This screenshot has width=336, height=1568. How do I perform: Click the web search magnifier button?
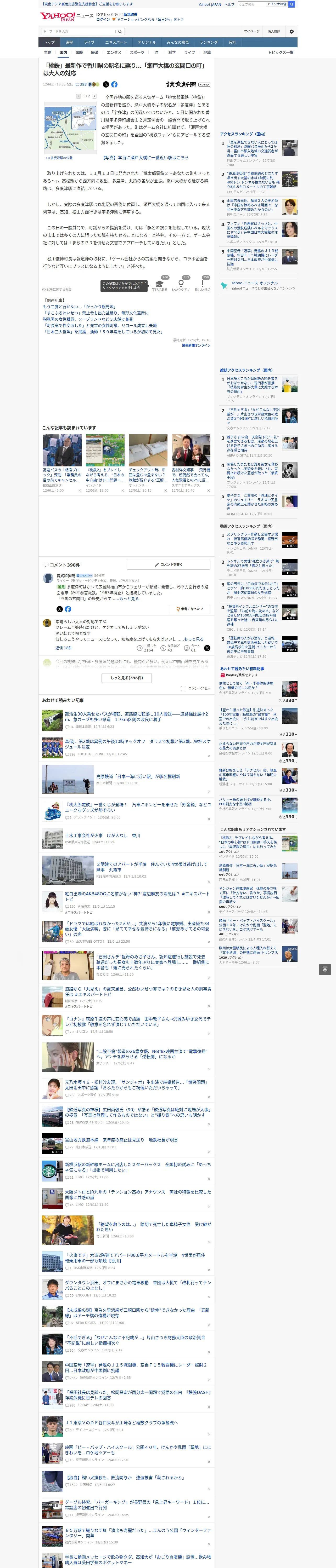(x=292, y=4)
